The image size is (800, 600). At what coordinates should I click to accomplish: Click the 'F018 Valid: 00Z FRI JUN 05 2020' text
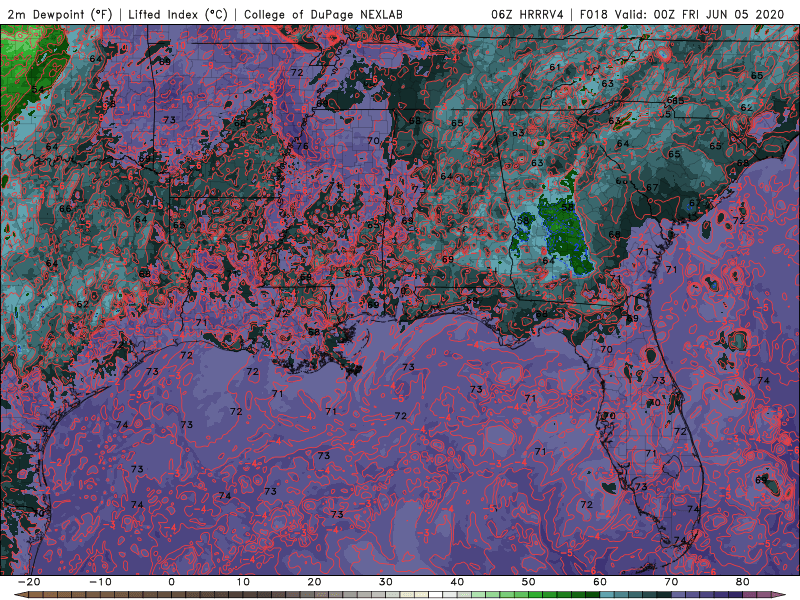point(682,14)
